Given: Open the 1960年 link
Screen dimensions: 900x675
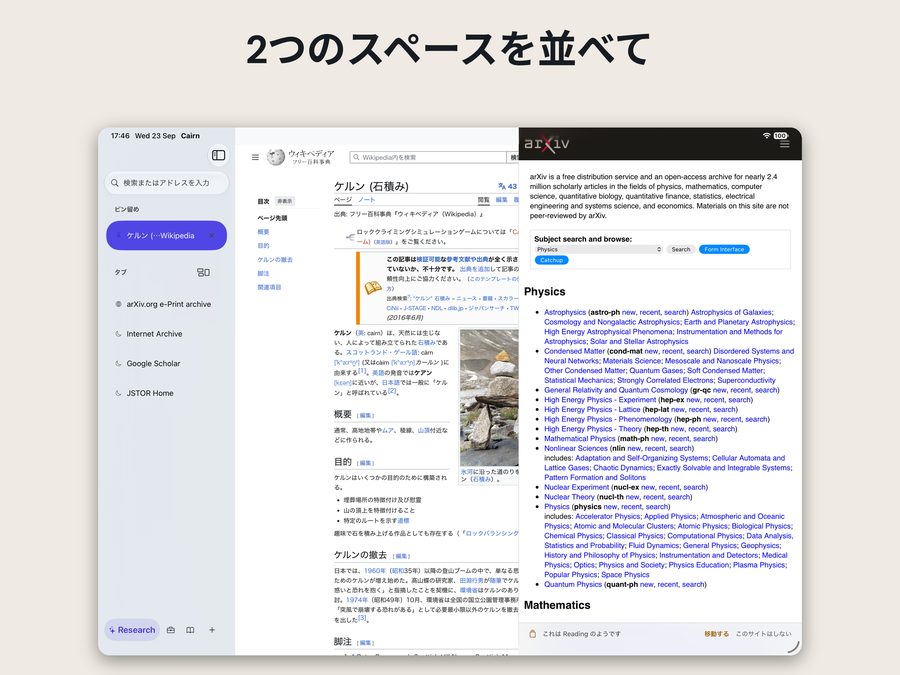Looking at the screenshot, I should 375,571.
